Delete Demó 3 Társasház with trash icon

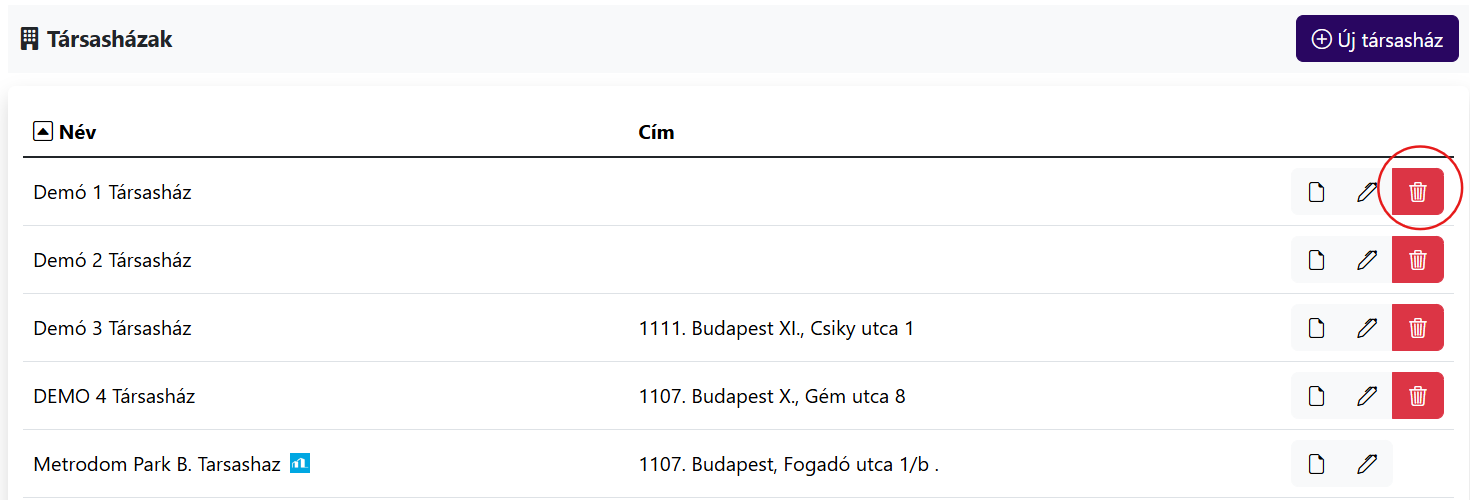[1417, 328]
